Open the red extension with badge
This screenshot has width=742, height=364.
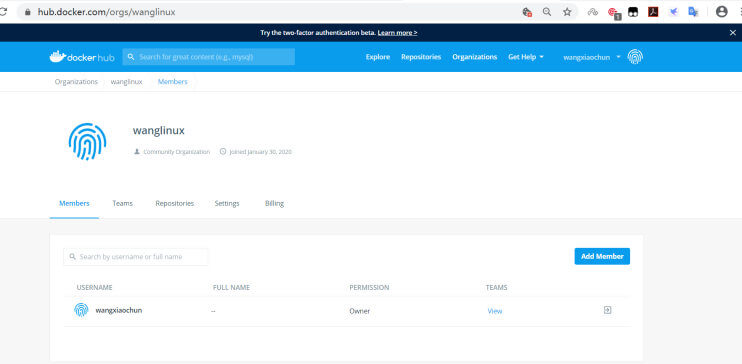614,13
